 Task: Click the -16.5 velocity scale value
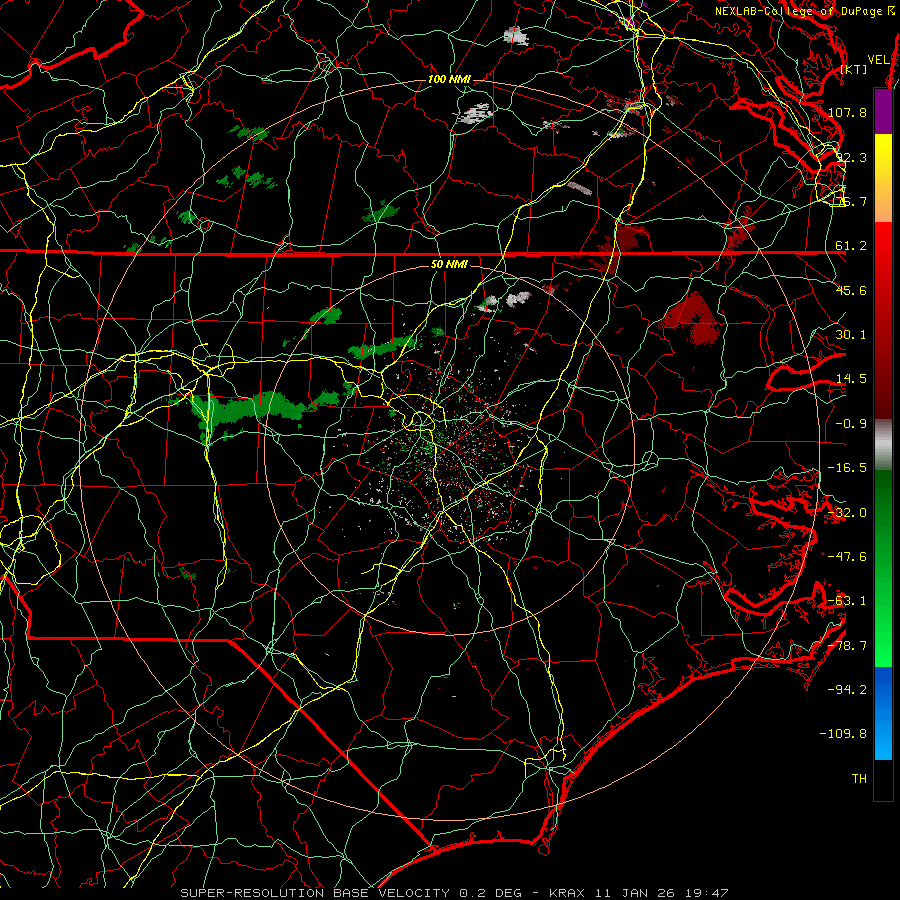pos(847,468)
